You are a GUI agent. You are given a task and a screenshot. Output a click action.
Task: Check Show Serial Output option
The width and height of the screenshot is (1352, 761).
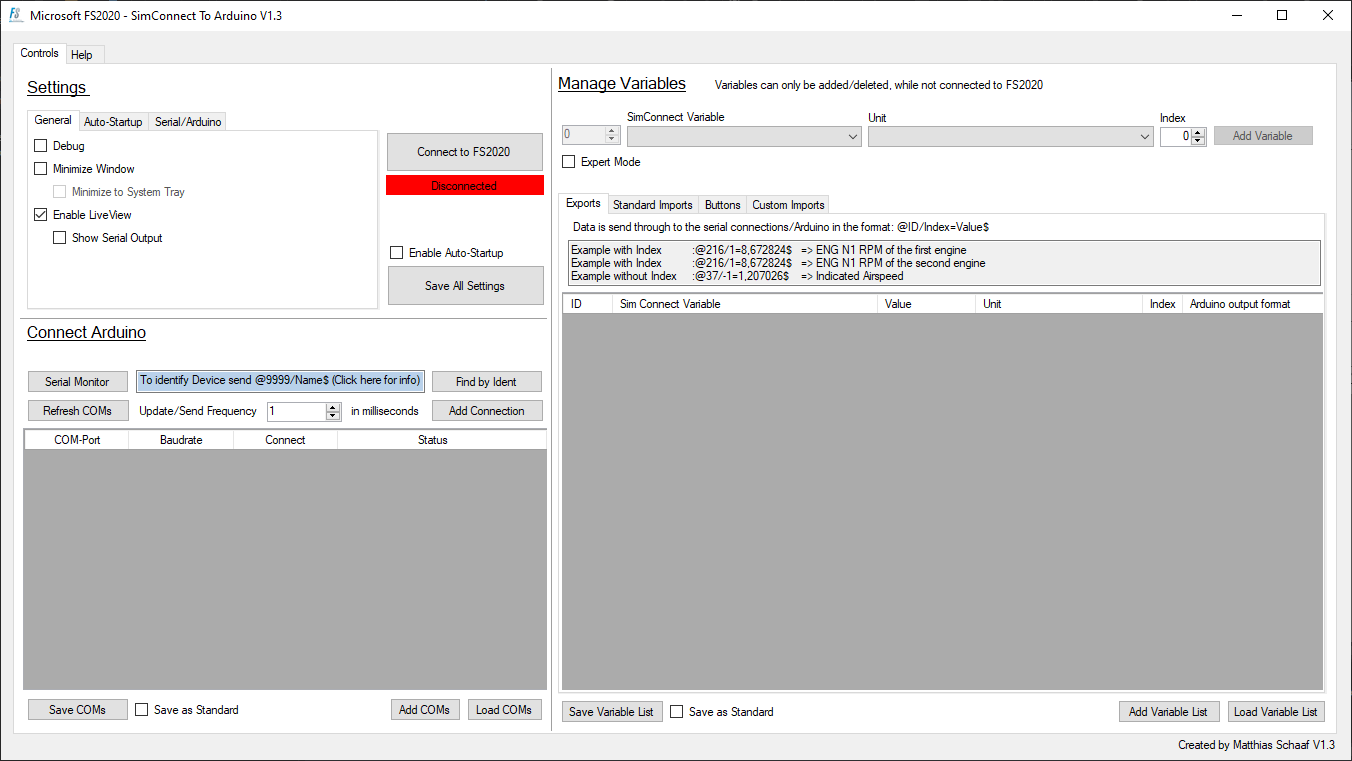coord(60,238)
